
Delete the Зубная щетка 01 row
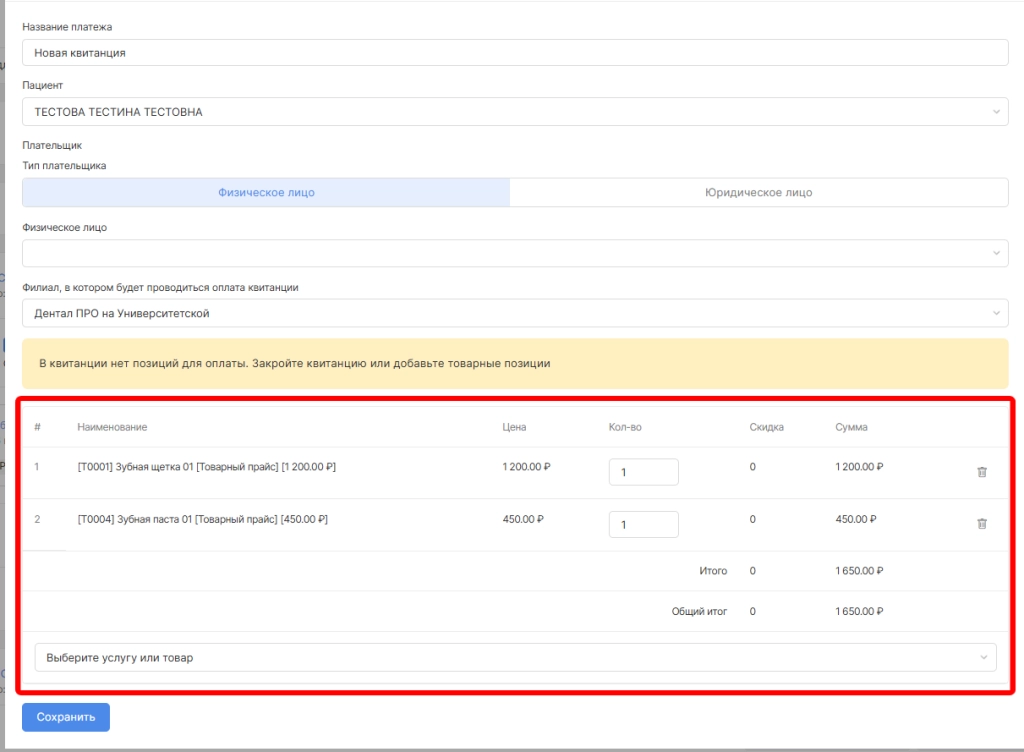[981, 472]
